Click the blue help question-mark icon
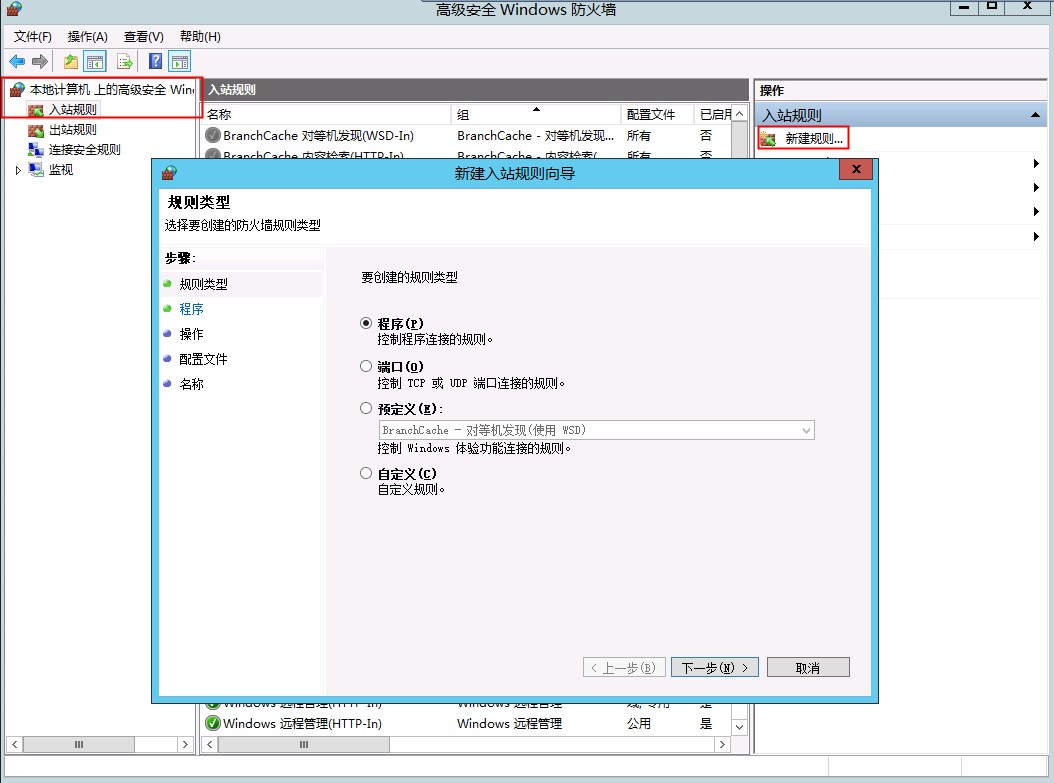Viewport: 1054px width, 783px height. tap(156, 62)
